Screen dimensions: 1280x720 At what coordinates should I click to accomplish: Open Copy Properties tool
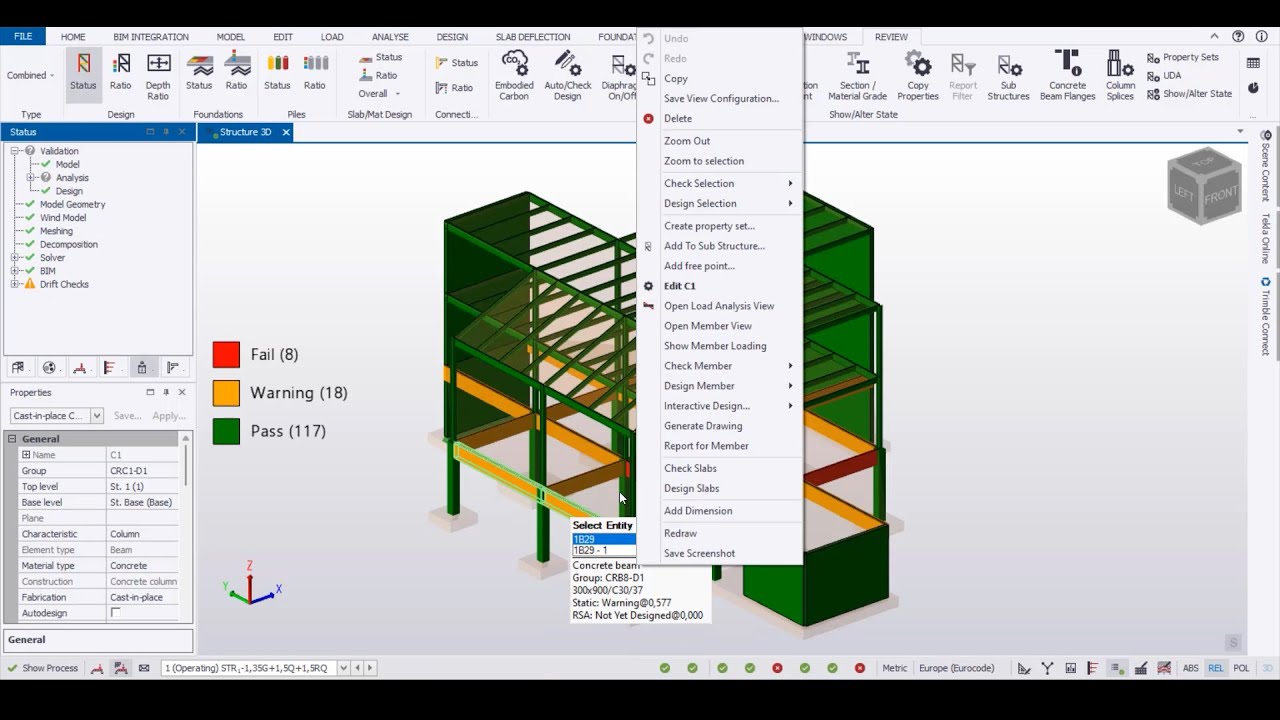[917, 75]
